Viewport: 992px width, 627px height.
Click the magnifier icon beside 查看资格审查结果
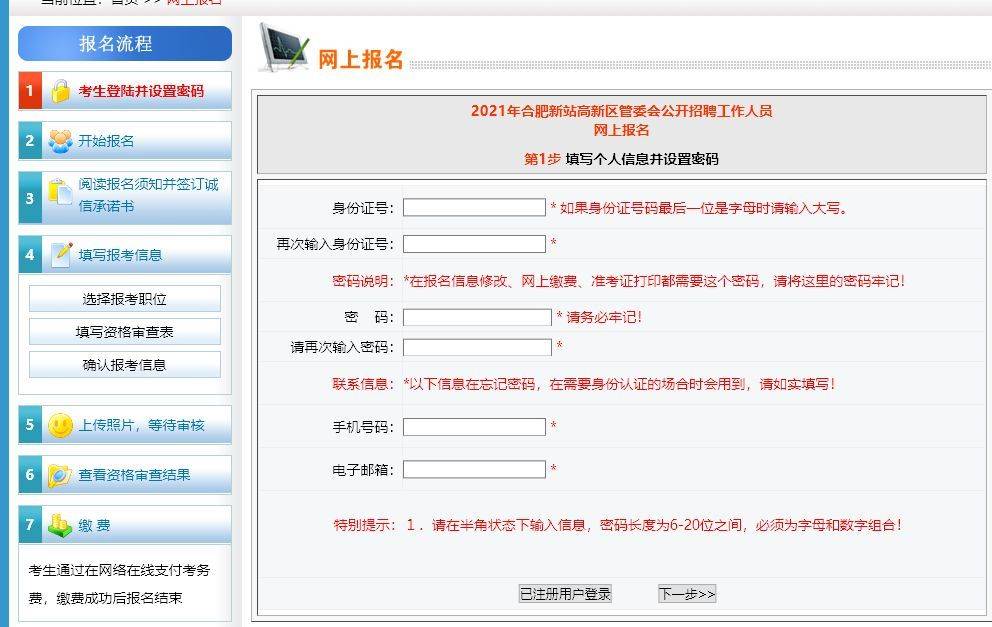61,475
